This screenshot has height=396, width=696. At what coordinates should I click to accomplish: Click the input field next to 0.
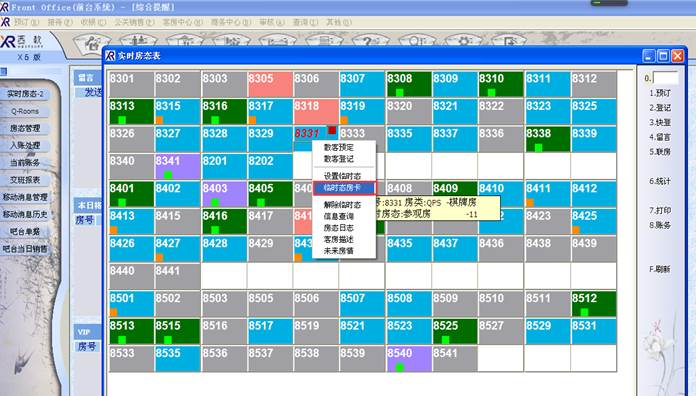tap(665, 78)
